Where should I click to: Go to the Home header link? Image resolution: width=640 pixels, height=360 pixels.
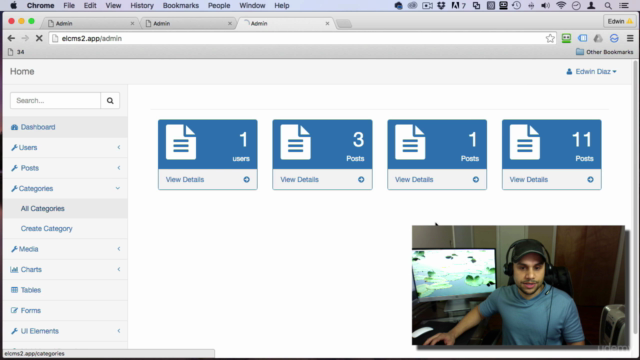(x=22, y=71)
